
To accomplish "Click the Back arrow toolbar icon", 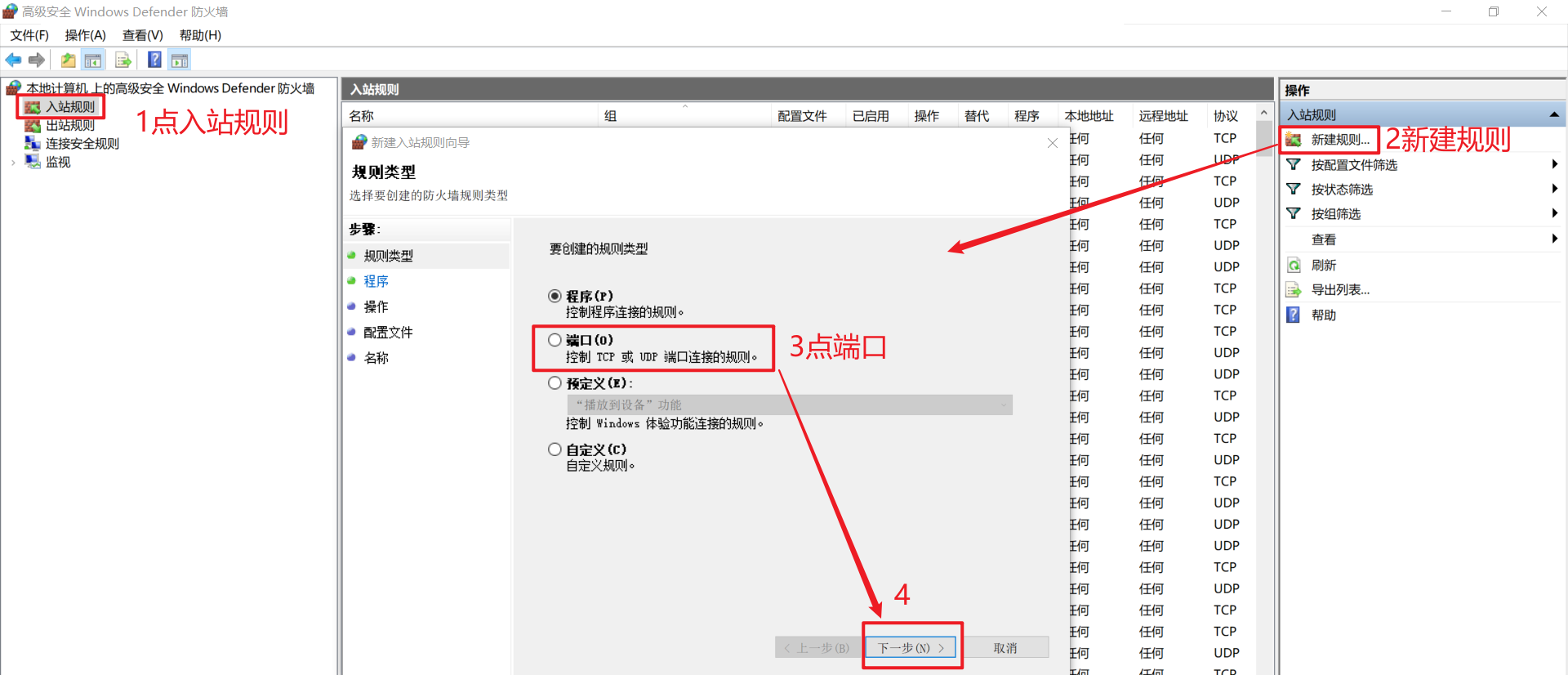I will pyautogui.click(x=13, y=60).
